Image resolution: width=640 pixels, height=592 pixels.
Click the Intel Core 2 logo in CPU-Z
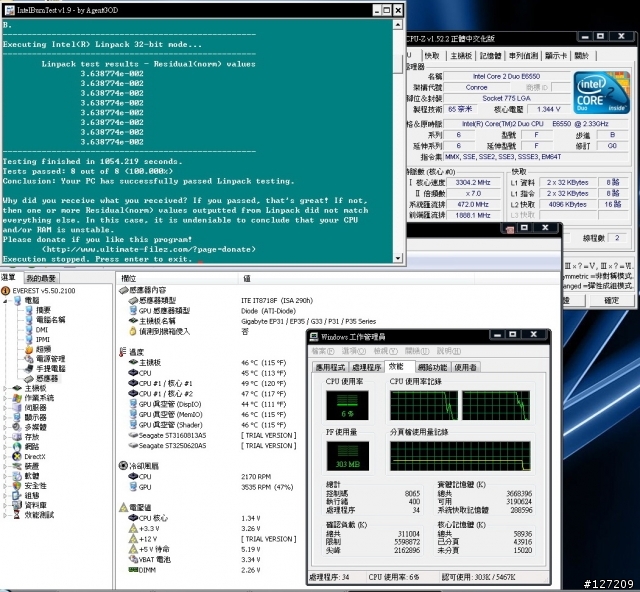coord(601,93)
